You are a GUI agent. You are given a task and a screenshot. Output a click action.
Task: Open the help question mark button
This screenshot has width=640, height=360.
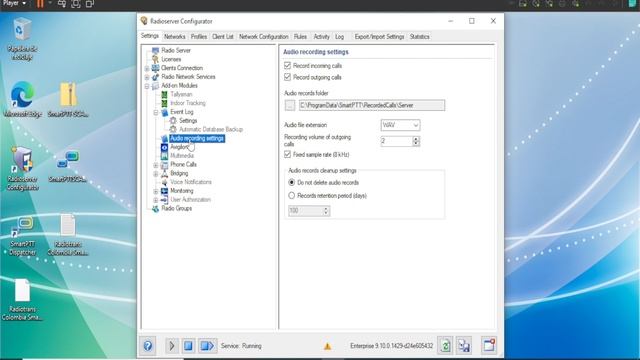tap(148, 346)
